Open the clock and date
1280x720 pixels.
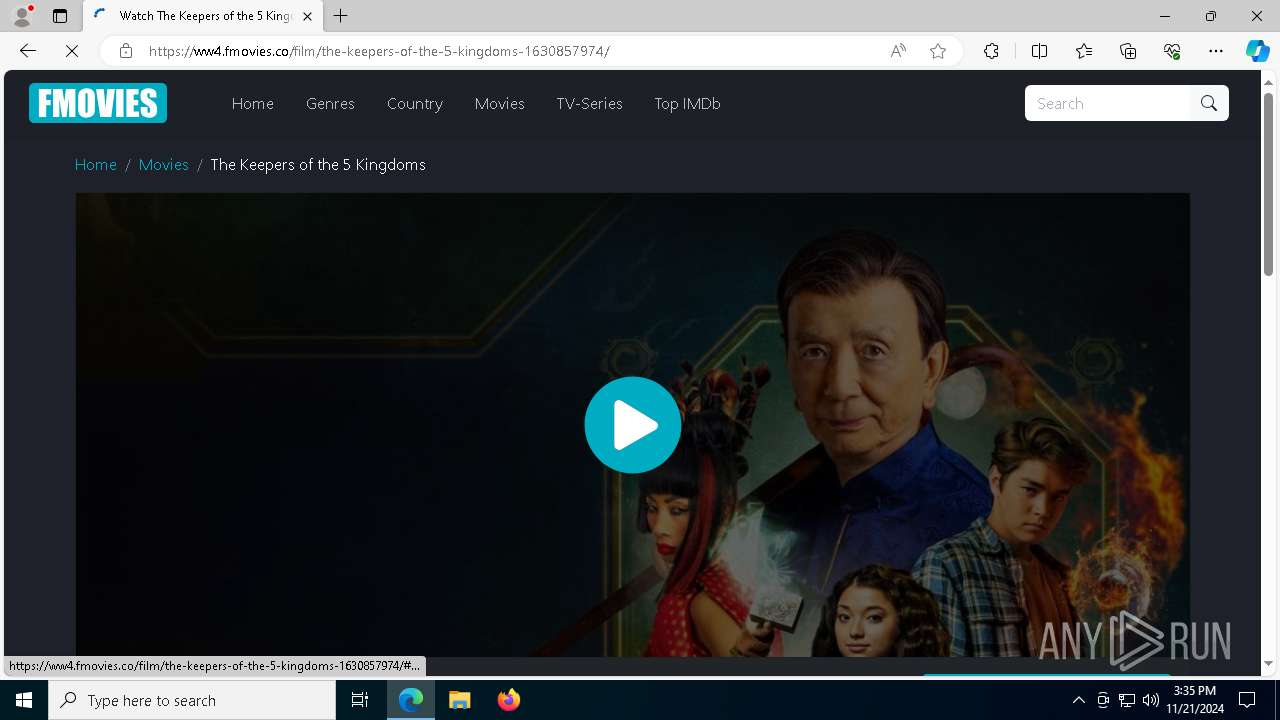pos(1196,700)
